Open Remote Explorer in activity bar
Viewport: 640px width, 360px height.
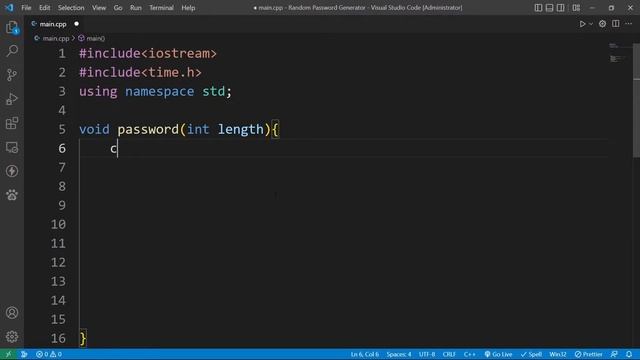coord(12,147)
